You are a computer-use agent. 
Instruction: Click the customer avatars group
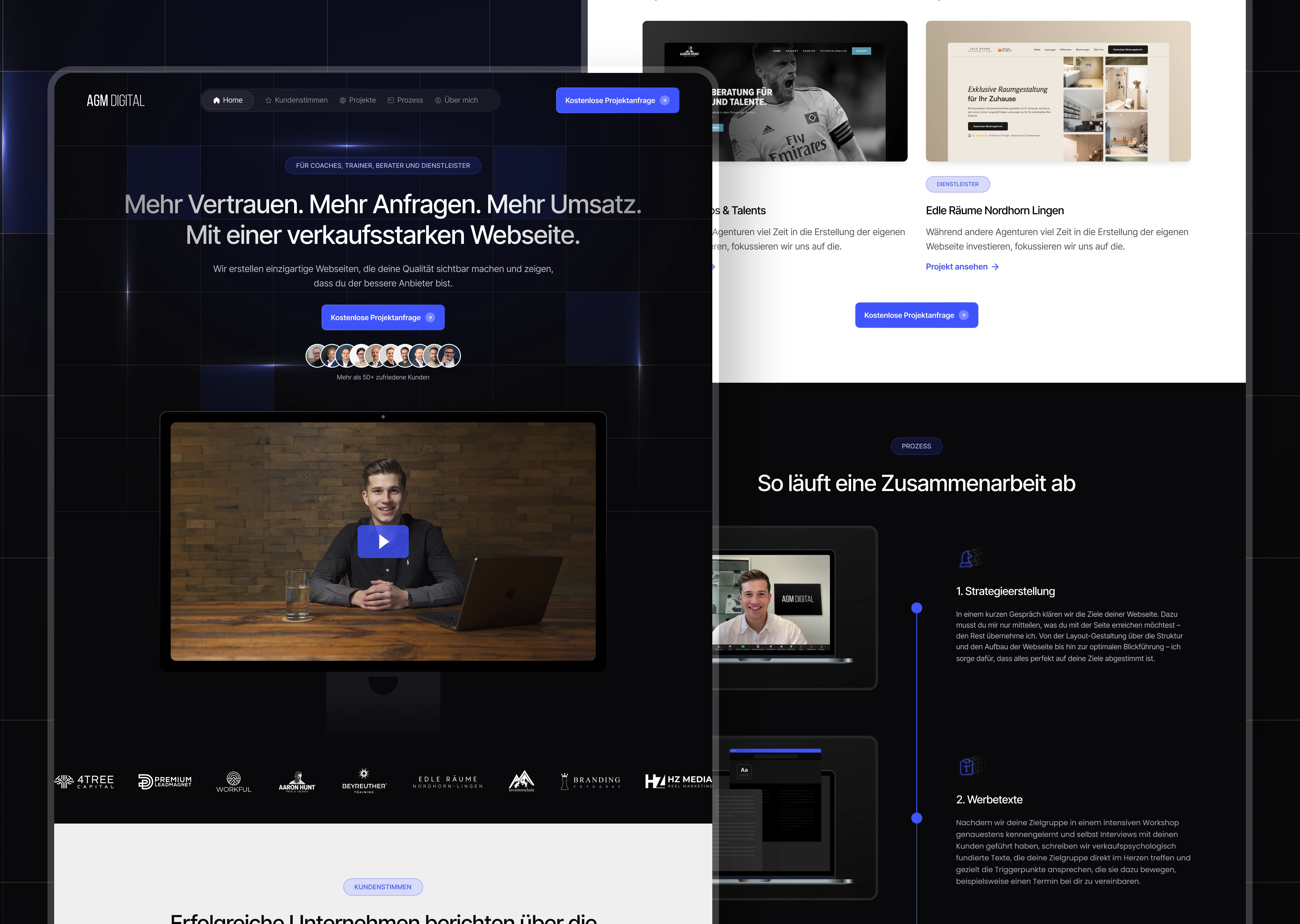[x=383, y=356]
